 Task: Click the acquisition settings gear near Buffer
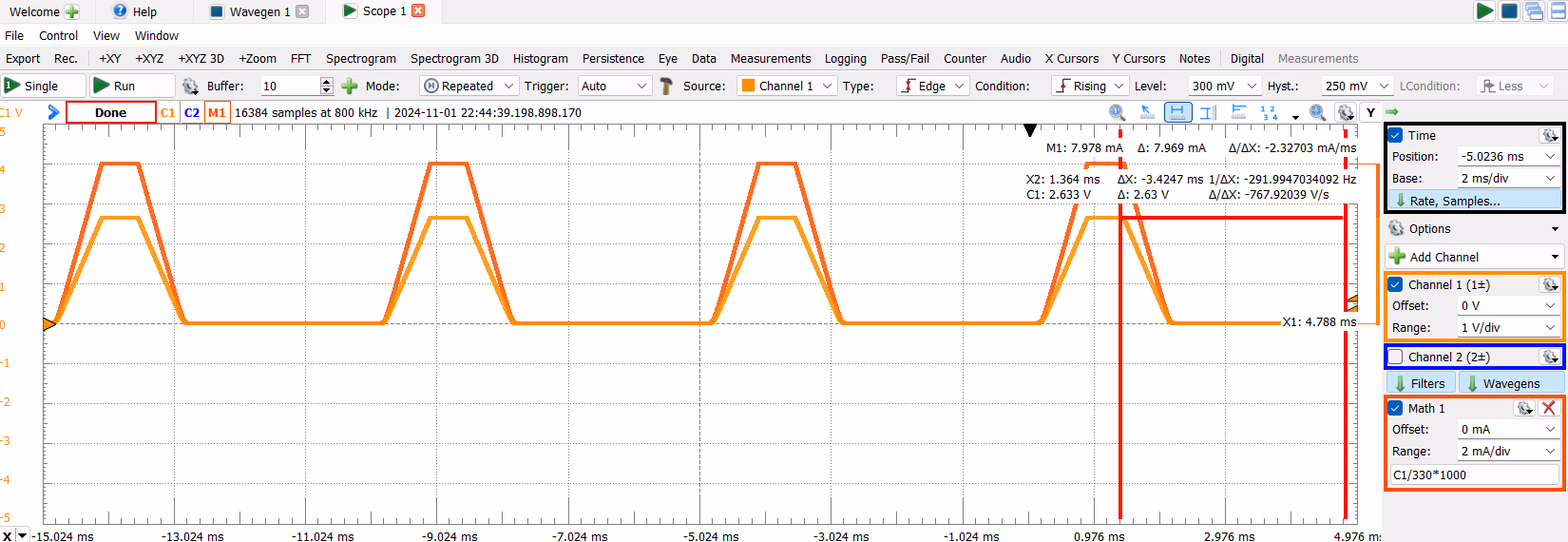click(190, 86)
